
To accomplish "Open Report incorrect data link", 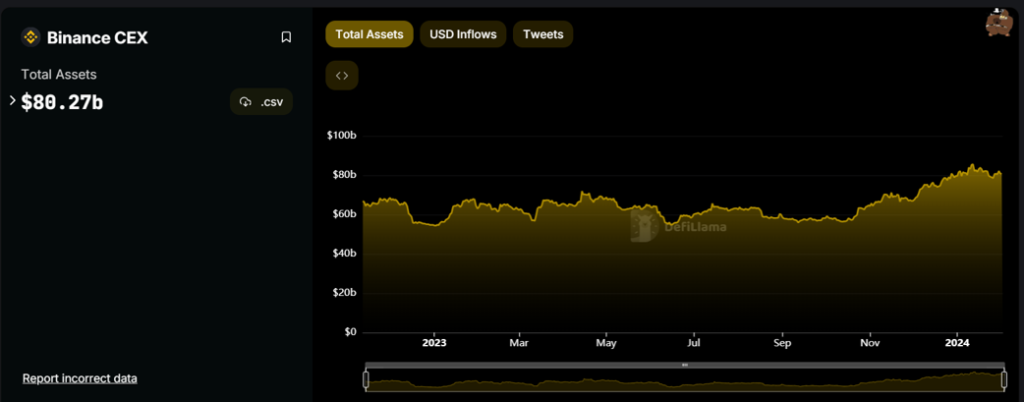I will pyautogui.click(x=80, y=379).
